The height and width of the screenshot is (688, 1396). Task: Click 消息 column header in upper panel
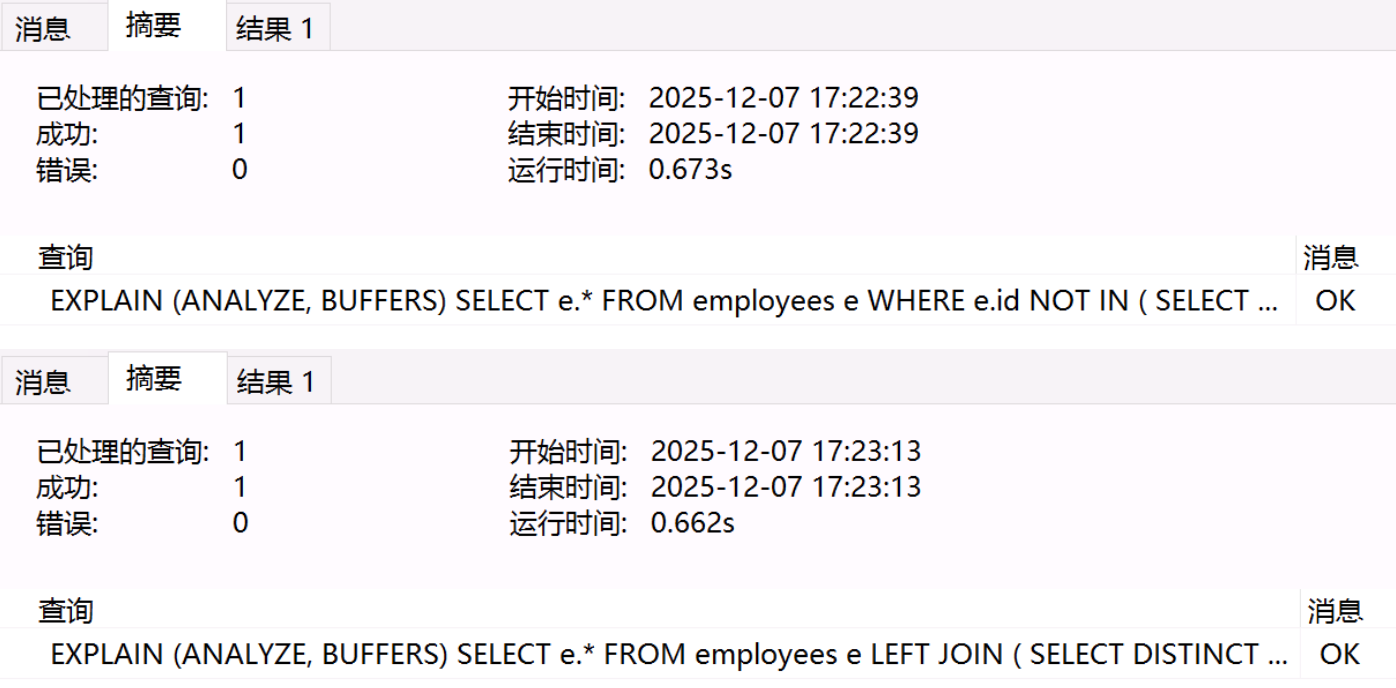point(1331,258)
